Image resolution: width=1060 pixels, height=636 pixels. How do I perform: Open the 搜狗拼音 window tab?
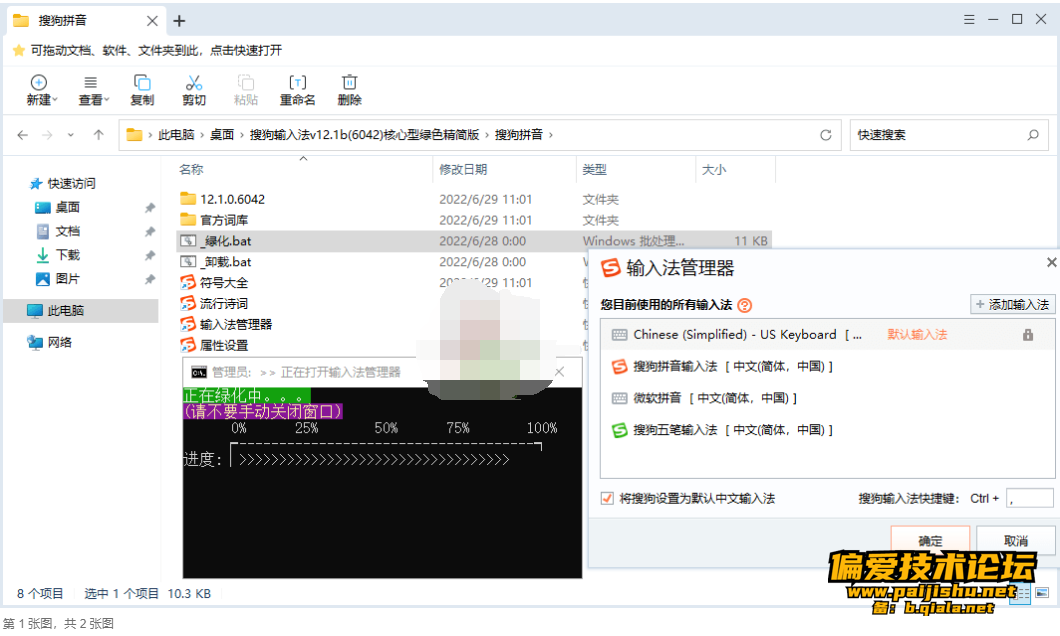tap(85, 21)
